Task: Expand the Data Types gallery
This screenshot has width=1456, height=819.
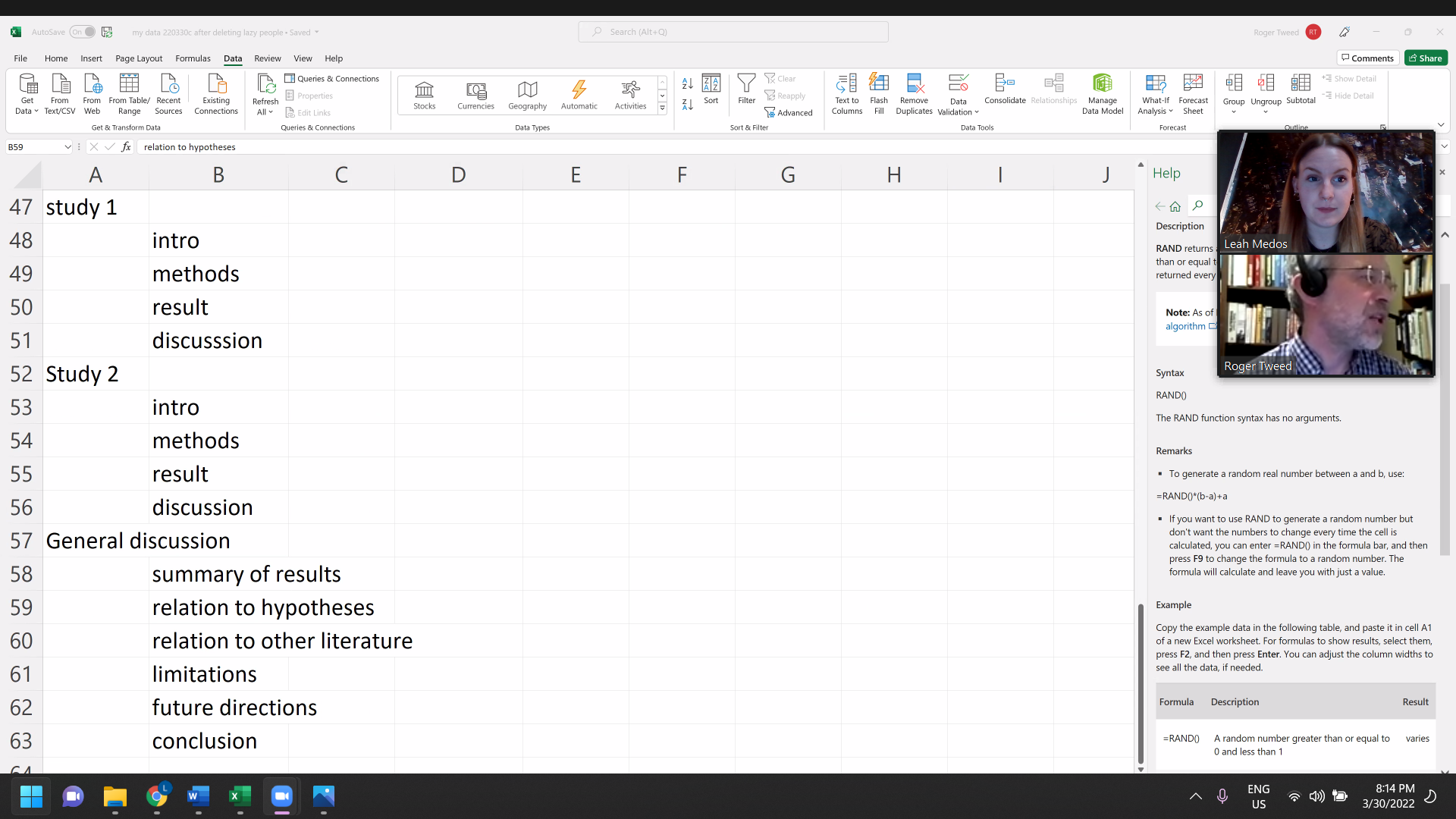Action: coord(662,108)
